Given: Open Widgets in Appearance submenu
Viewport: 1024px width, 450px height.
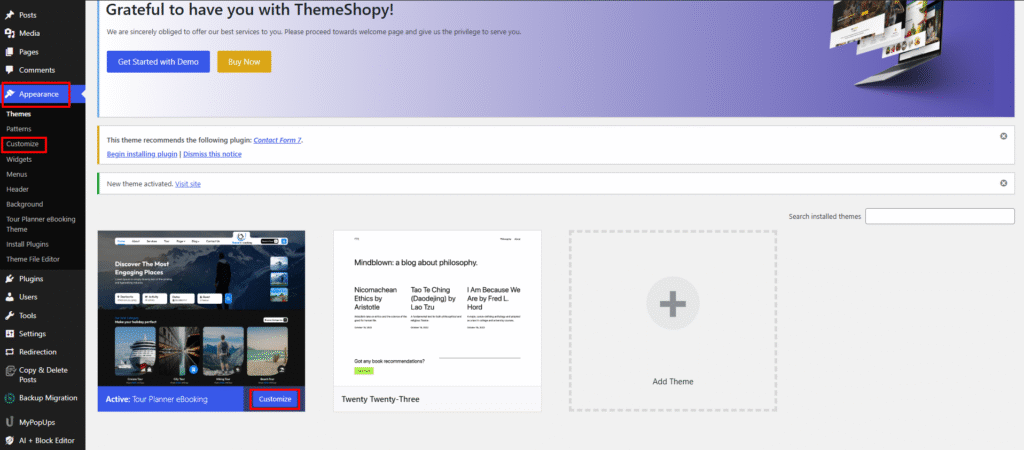Looking at the screenshot, I should click(x=20, y=159).
